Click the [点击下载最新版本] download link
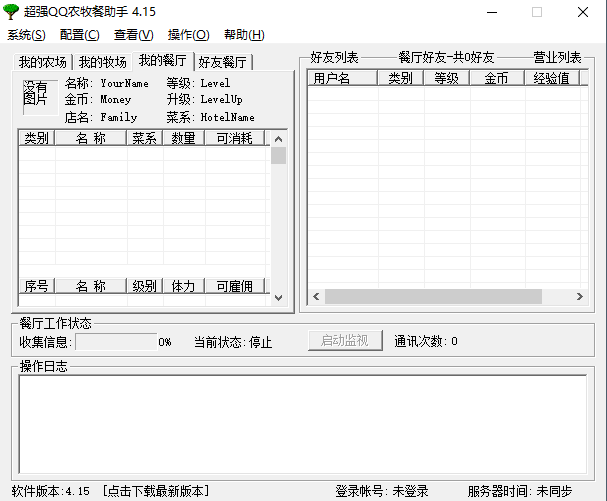The width and height of the screenshot is (607, 501). click(x=156, y=491)
